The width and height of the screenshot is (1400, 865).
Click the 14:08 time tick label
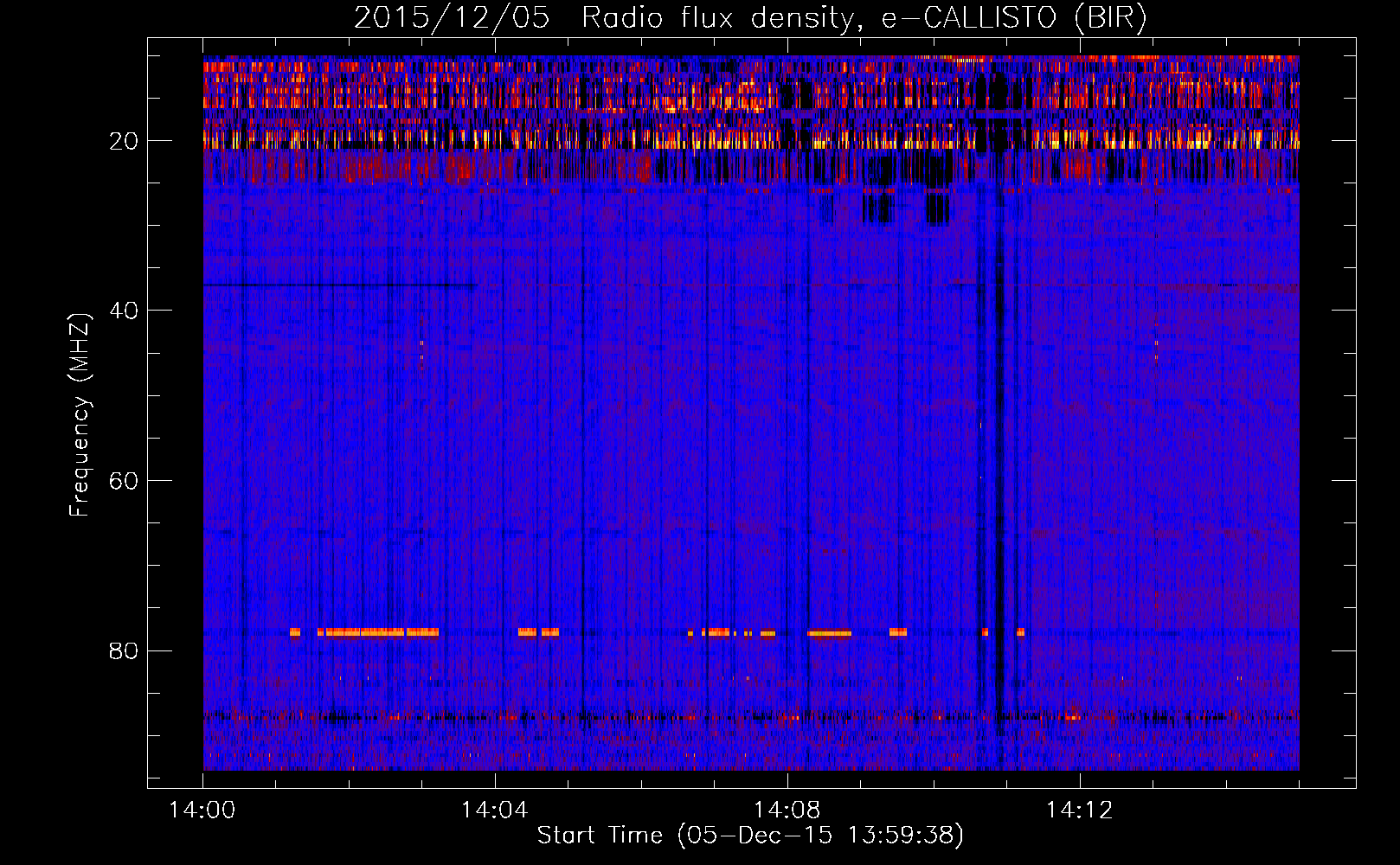787,811
